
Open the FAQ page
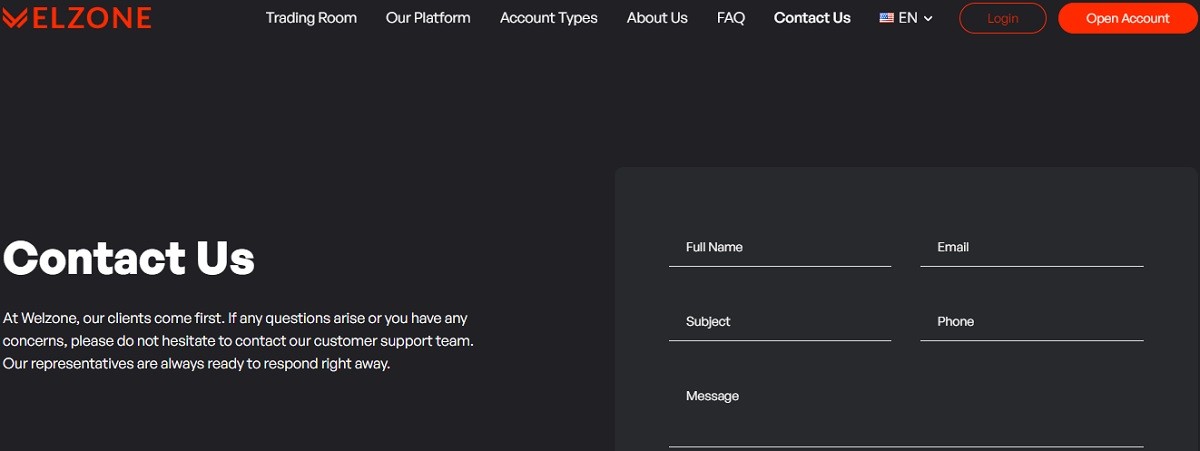point(731,18)
